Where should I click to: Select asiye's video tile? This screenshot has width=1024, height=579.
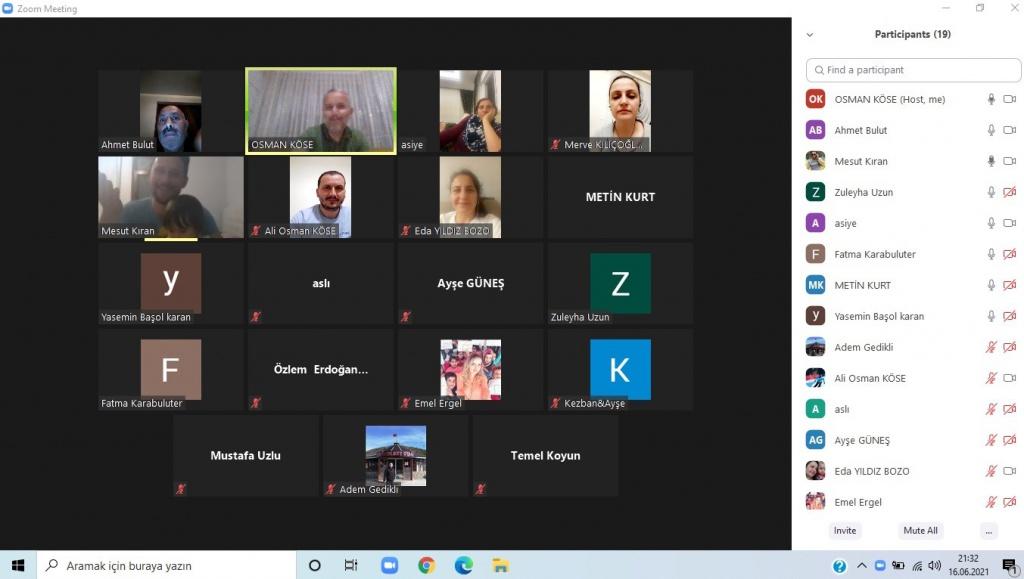[x=470, y=111]
